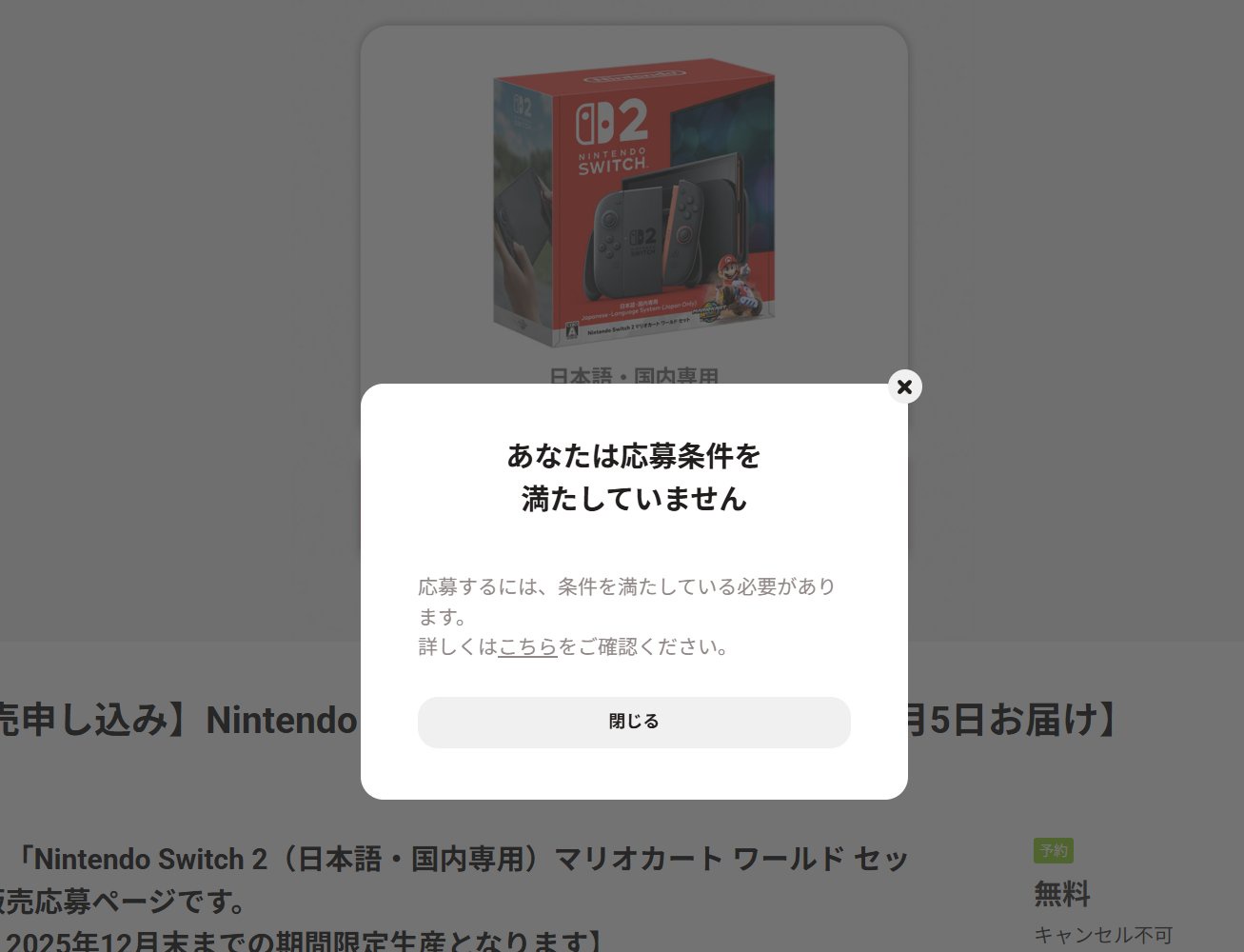1244x952 pixels.
Task: Open the こちら details link
Action: 527,647
